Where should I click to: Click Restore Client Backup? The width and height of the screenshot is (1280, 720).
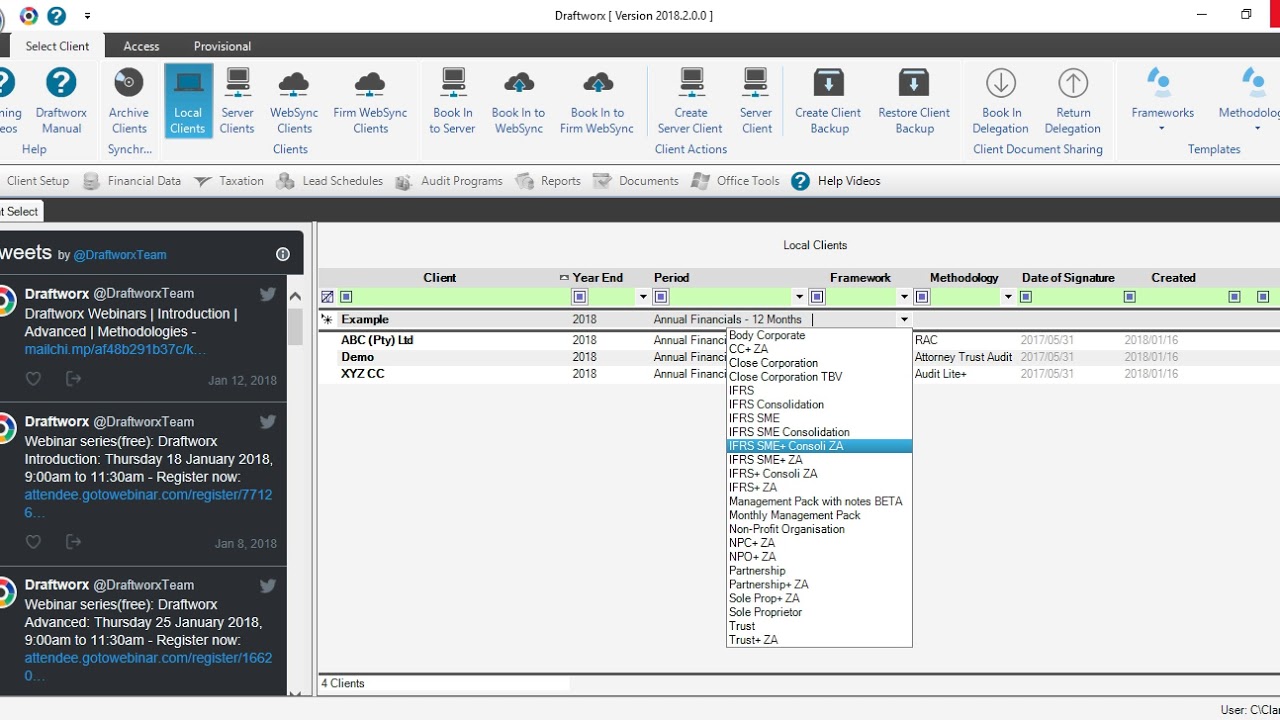[x=914, y=100]
